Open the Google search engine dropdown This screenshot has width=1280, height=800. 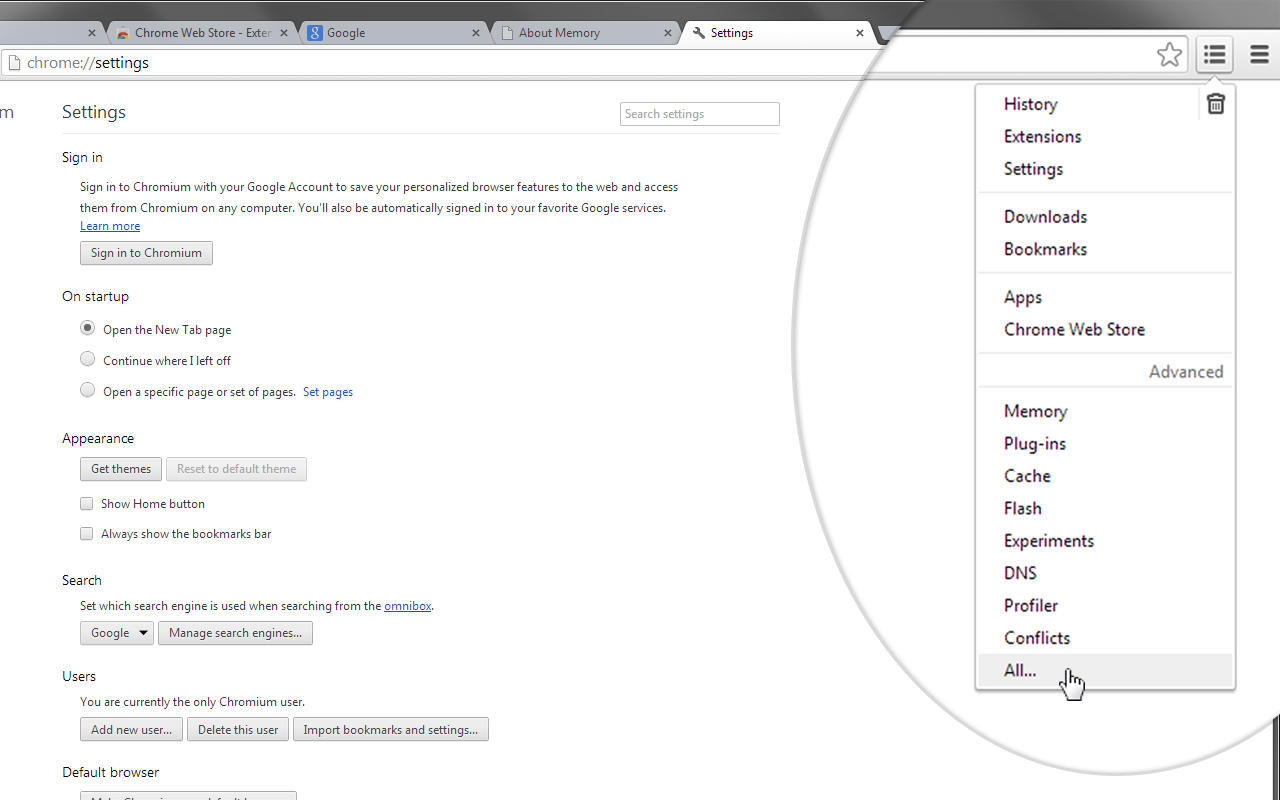(117, 633)
